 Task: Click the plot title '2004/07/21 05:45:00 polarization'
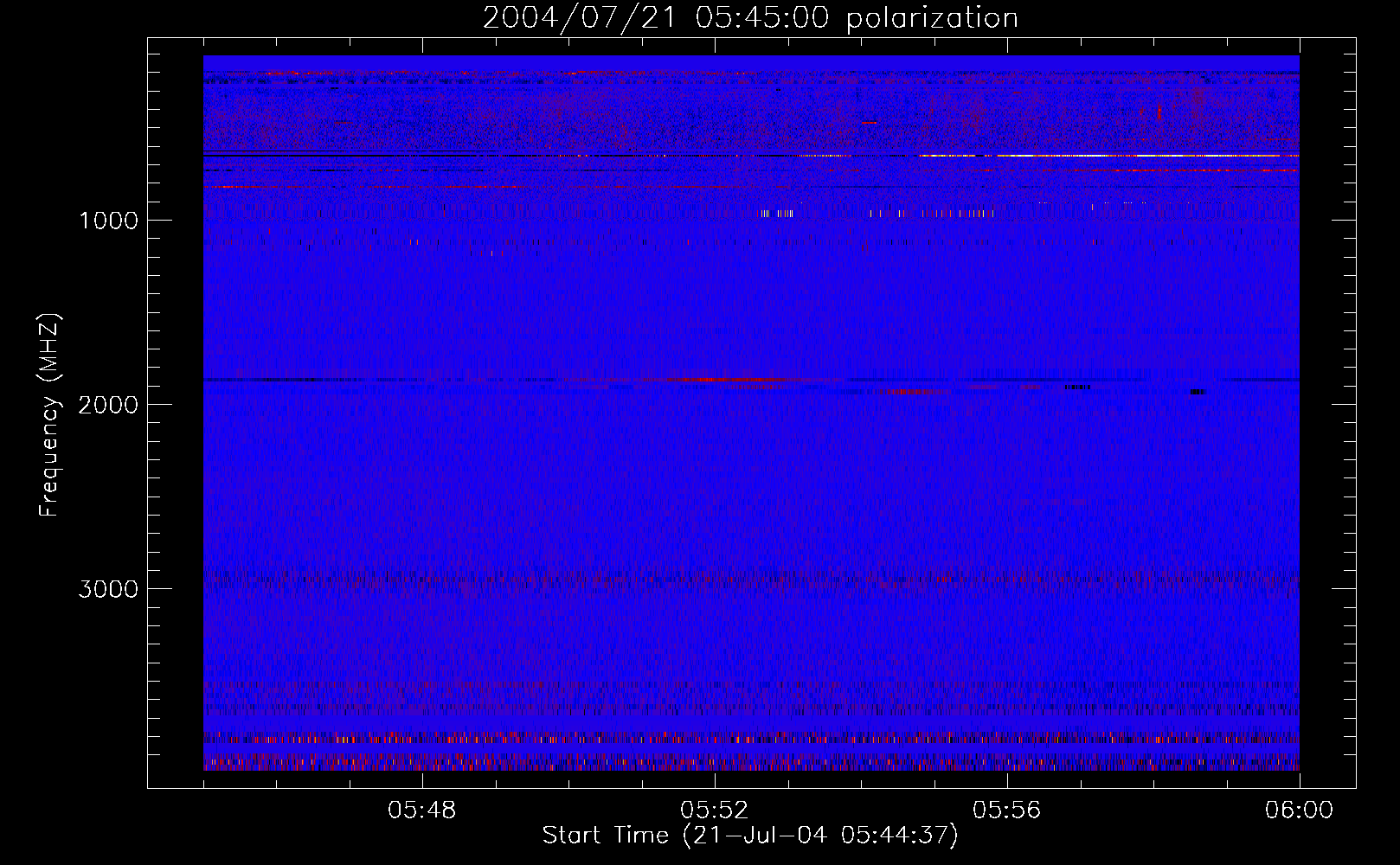tap(750, 18)
